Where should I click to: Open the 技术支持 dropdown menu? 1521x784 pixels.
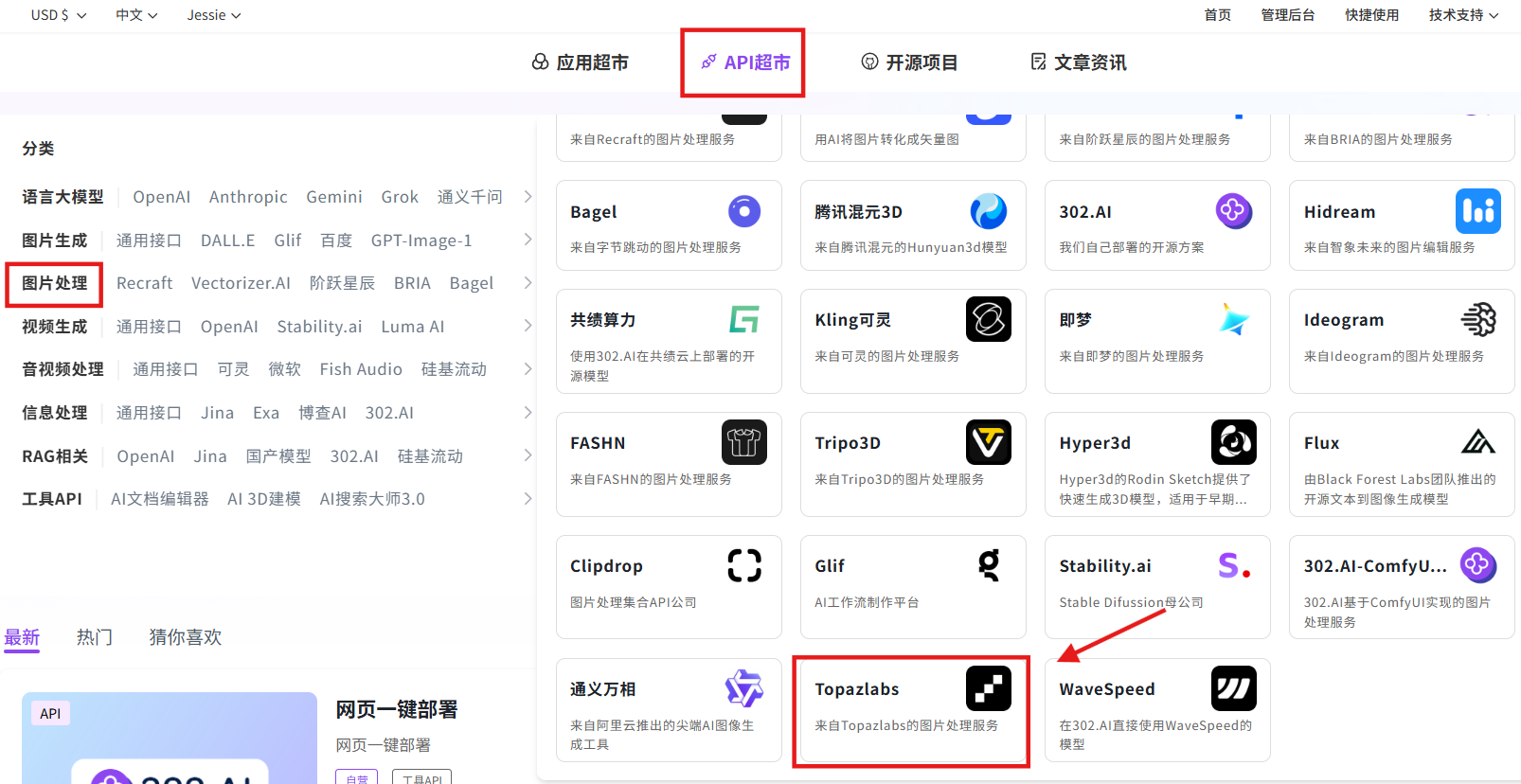[x=1463, y=15]
